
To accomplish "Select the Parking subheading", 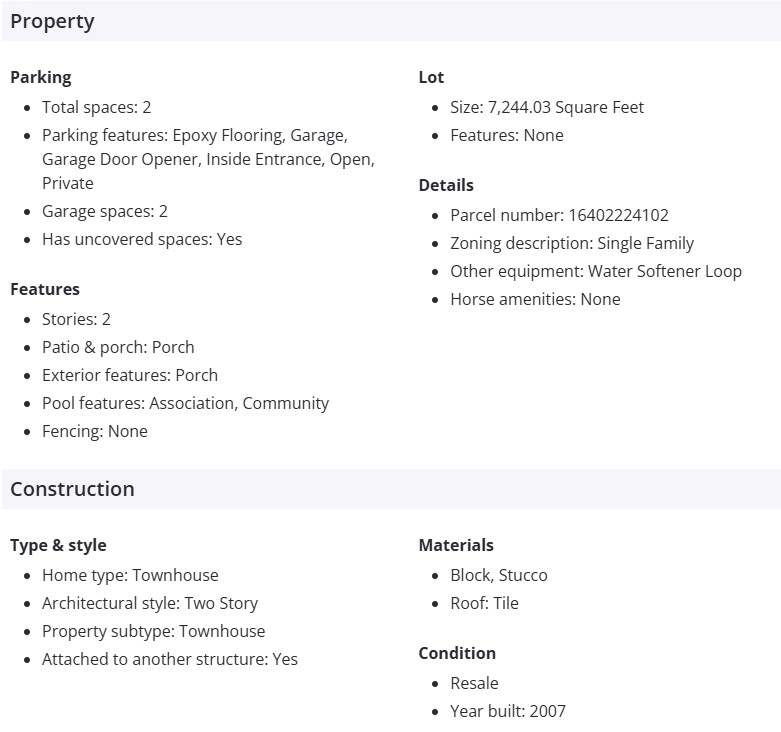I will pyautogui.click(x=41, y=77).
